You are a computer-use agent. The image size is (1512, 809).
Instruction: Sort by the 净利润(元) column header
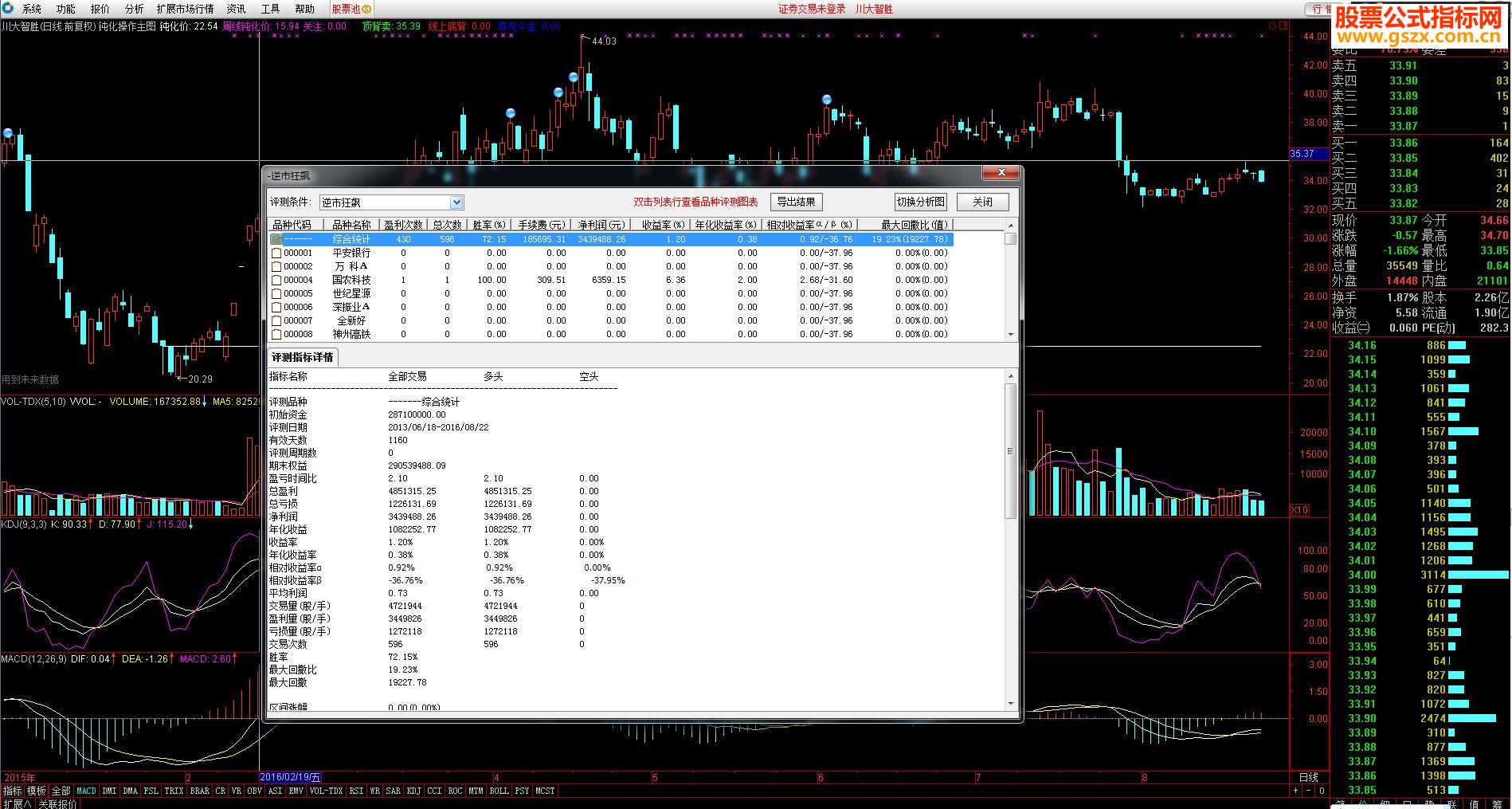601,225
